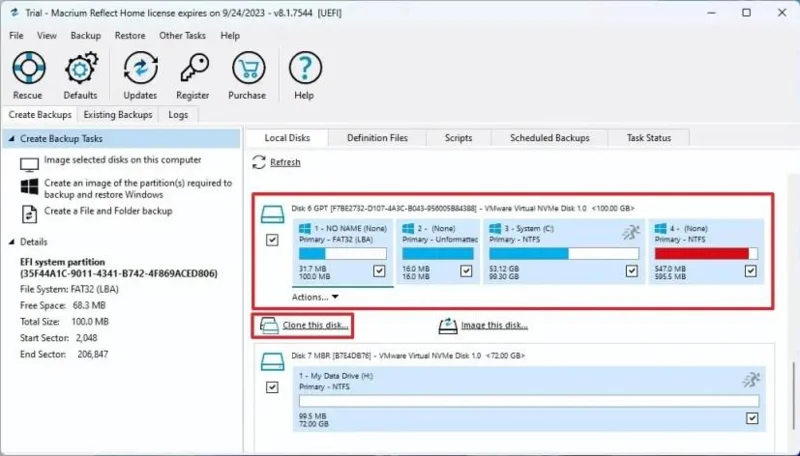Uncheck partition 4 NTFS checkbox
Viewport: 800px width, 456px height.
[751, 270]
